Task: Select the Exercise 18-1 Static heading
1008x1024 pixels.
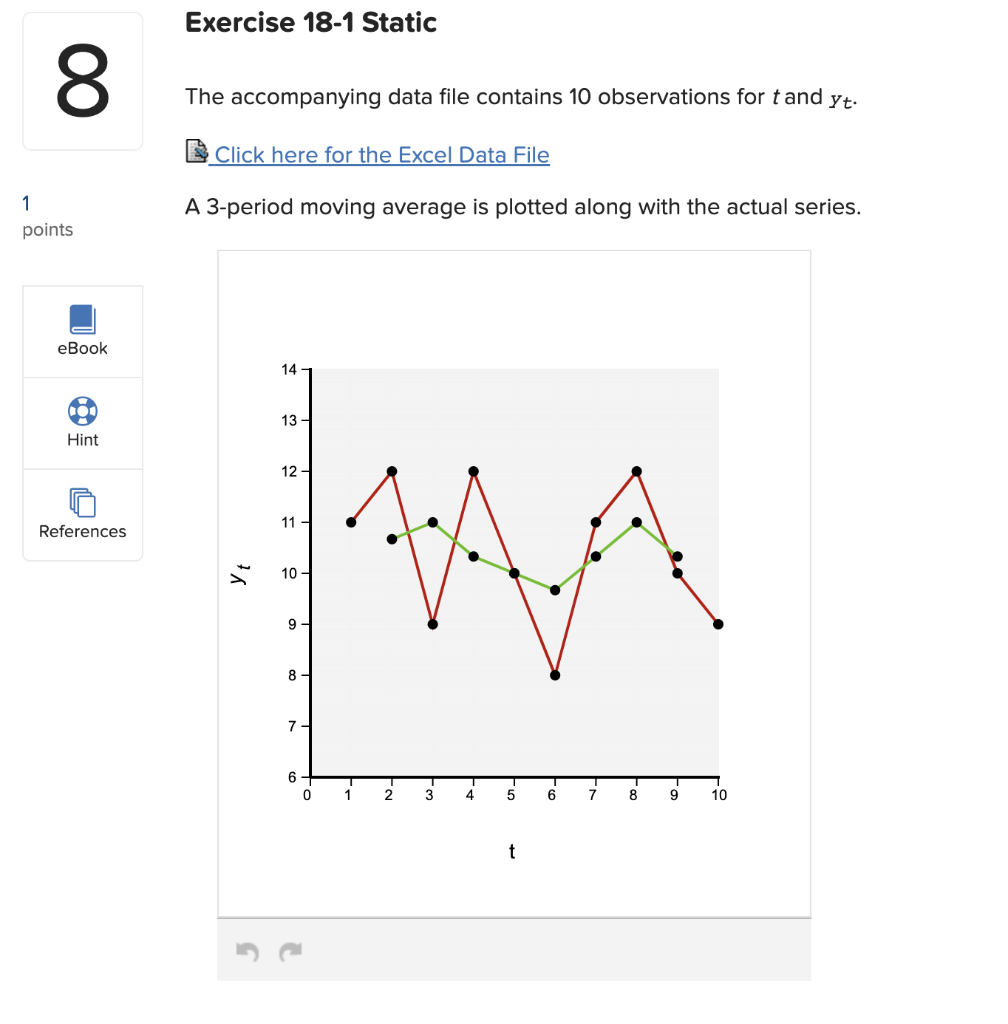Action: coord(310,22)
